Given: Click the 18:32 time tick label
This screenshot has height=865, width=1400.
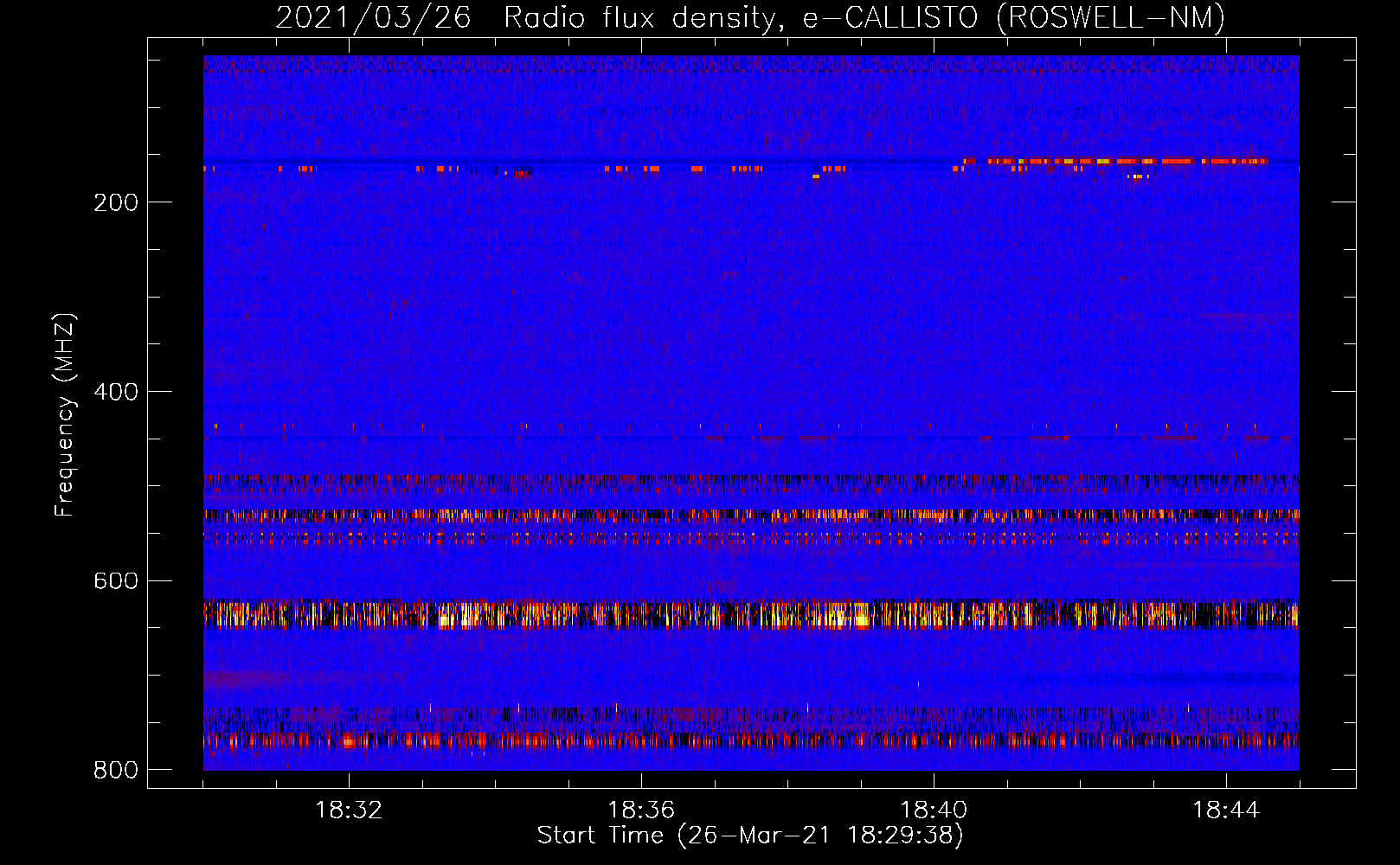Looking at the screenshot, I should click(x=349, y=811).
